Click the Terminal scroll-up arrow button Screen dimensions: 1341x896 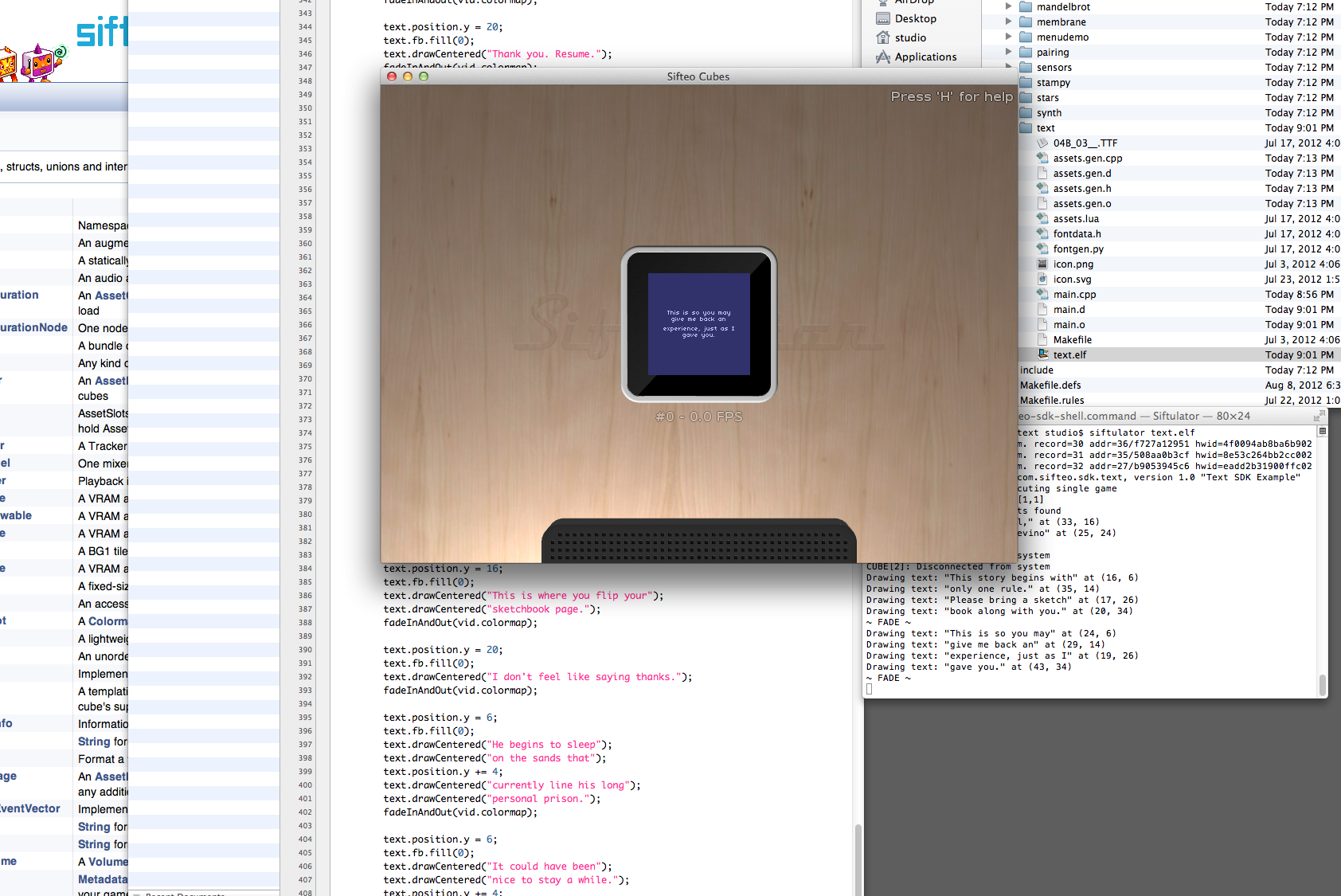click(1323, 432)
